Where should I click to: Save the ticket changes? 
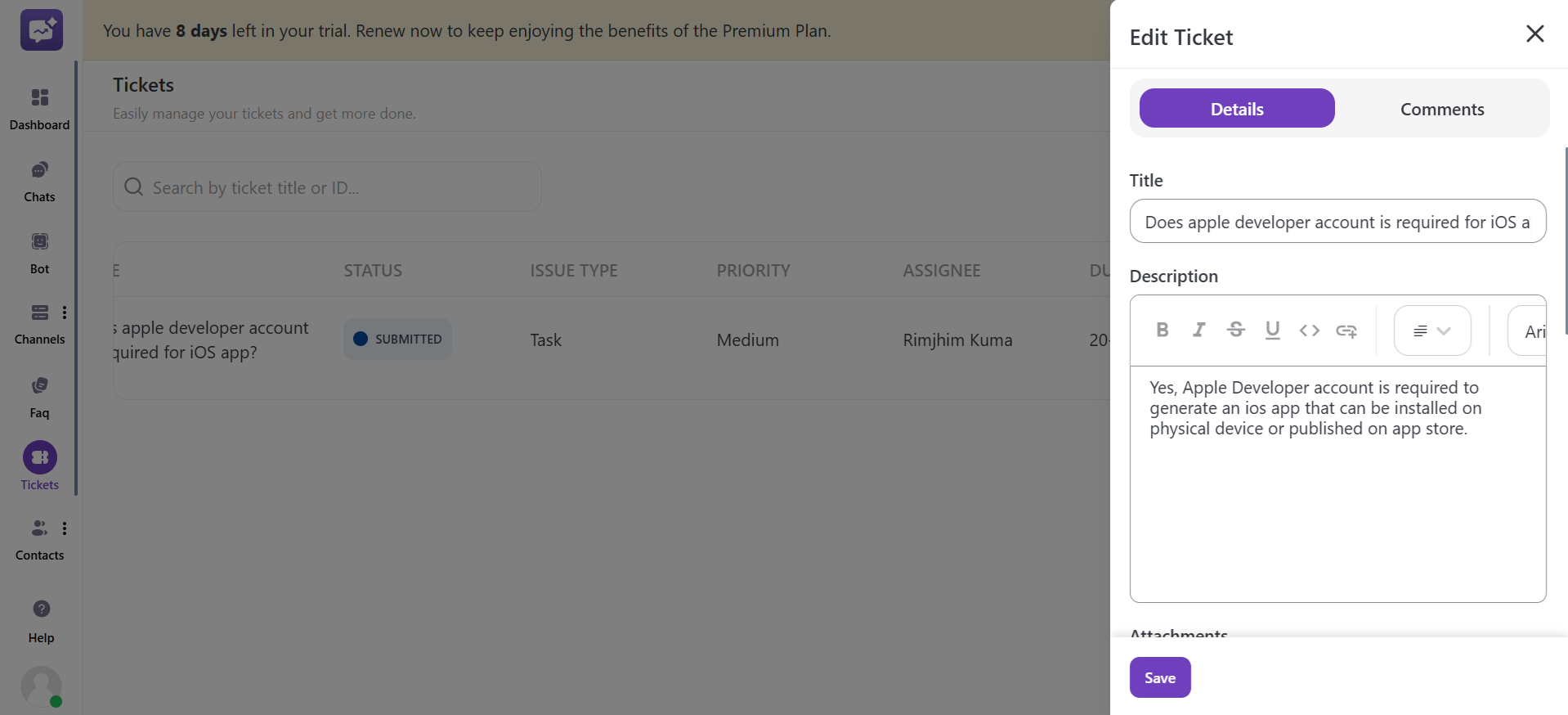1159,677
